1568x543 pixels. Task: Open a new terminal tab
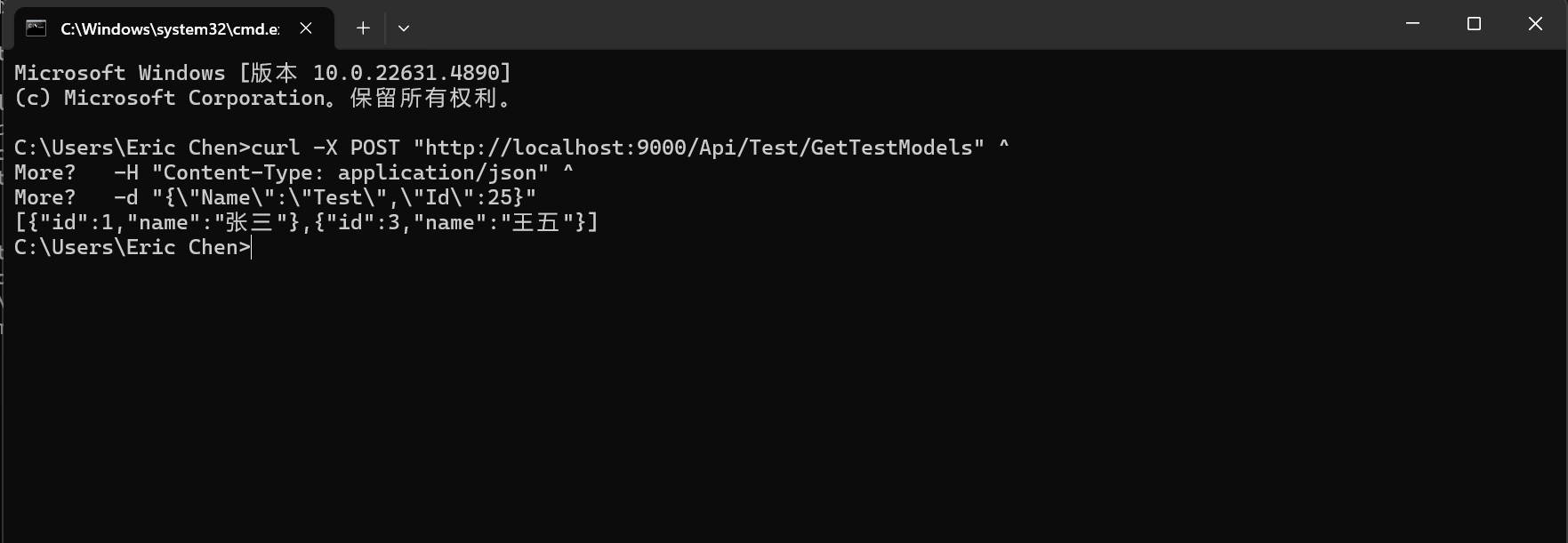pyautogui.click(x=363, y=28)
